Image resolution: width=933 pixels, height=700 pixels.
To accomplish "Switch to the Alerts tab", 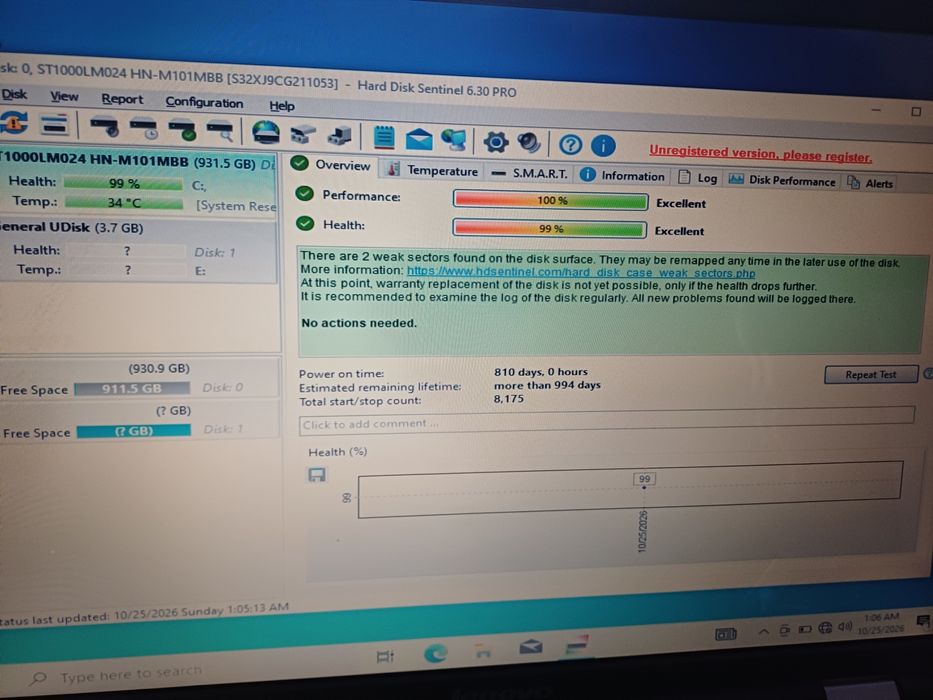I will (871, 183).
